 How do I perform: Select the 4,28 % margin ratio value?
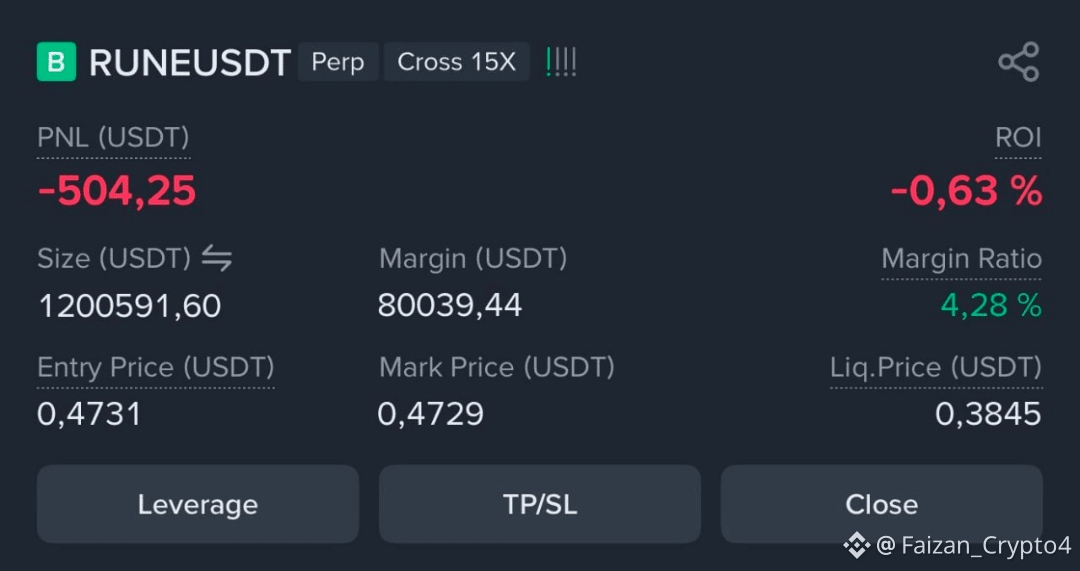991,305
